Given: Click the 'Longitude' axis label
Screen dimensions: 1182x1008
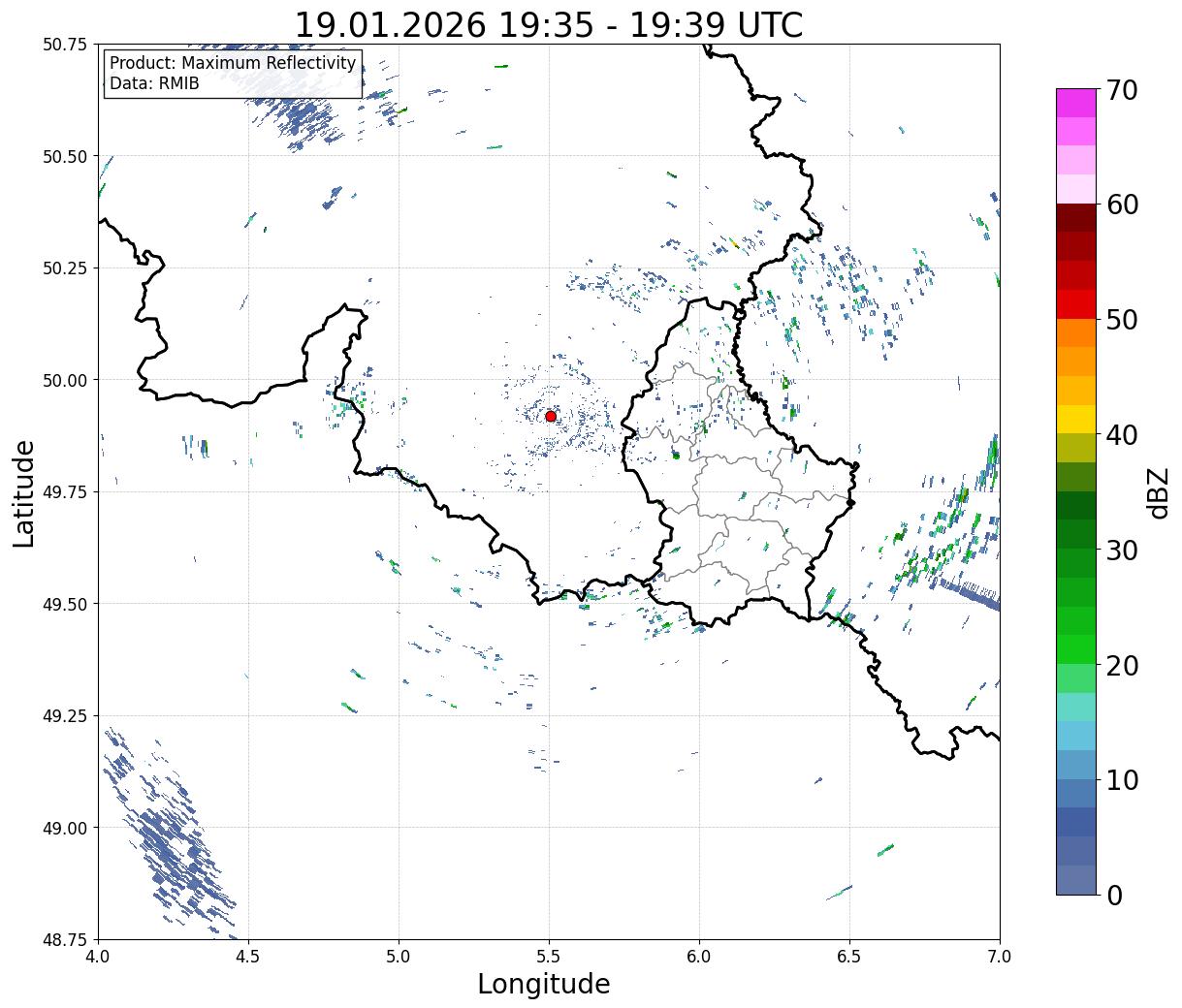Looking at the screenshot, I should (x=544, y=984).
